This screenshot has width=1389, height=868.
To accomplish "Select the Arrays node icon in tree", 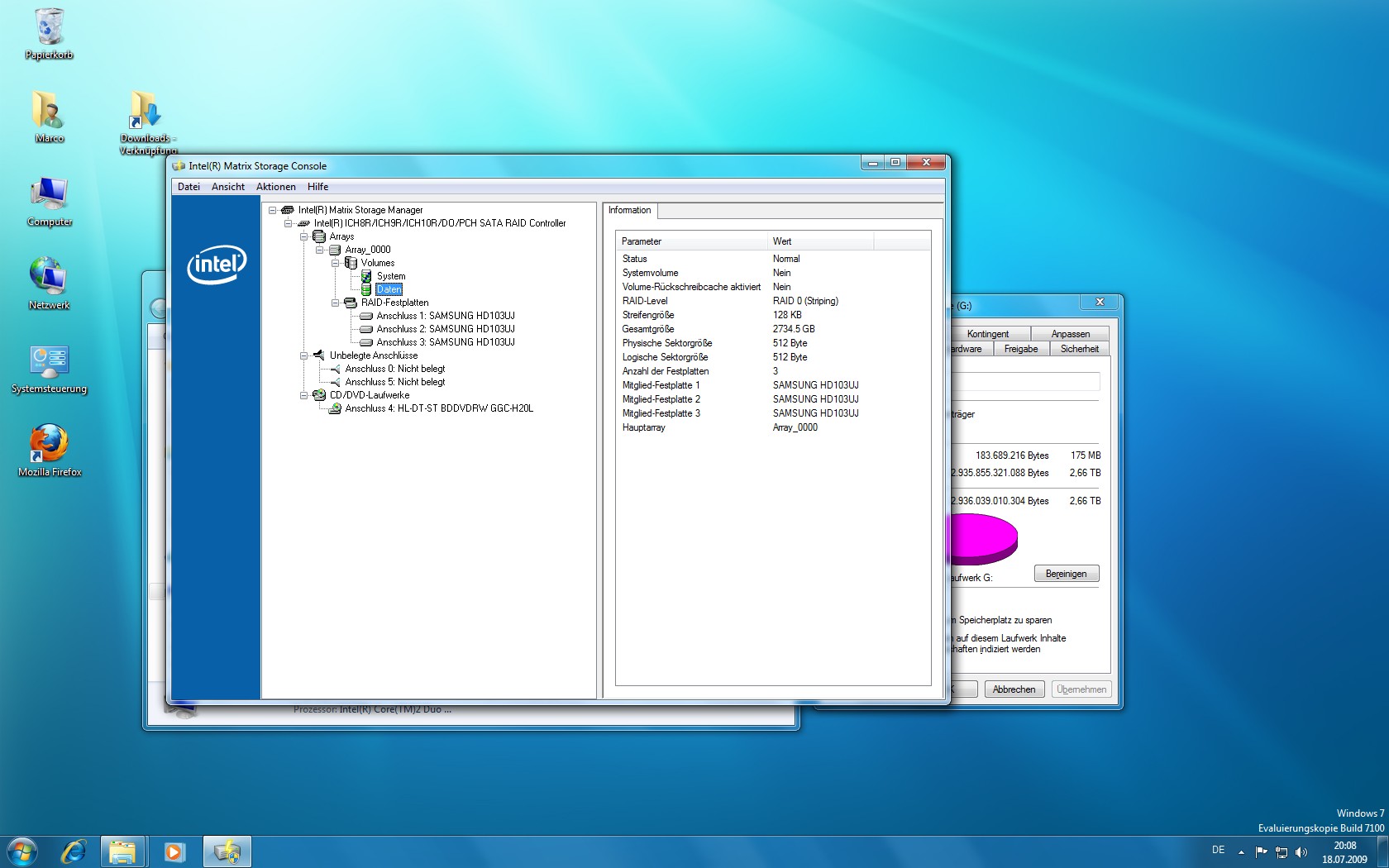I will coord(318,236).
